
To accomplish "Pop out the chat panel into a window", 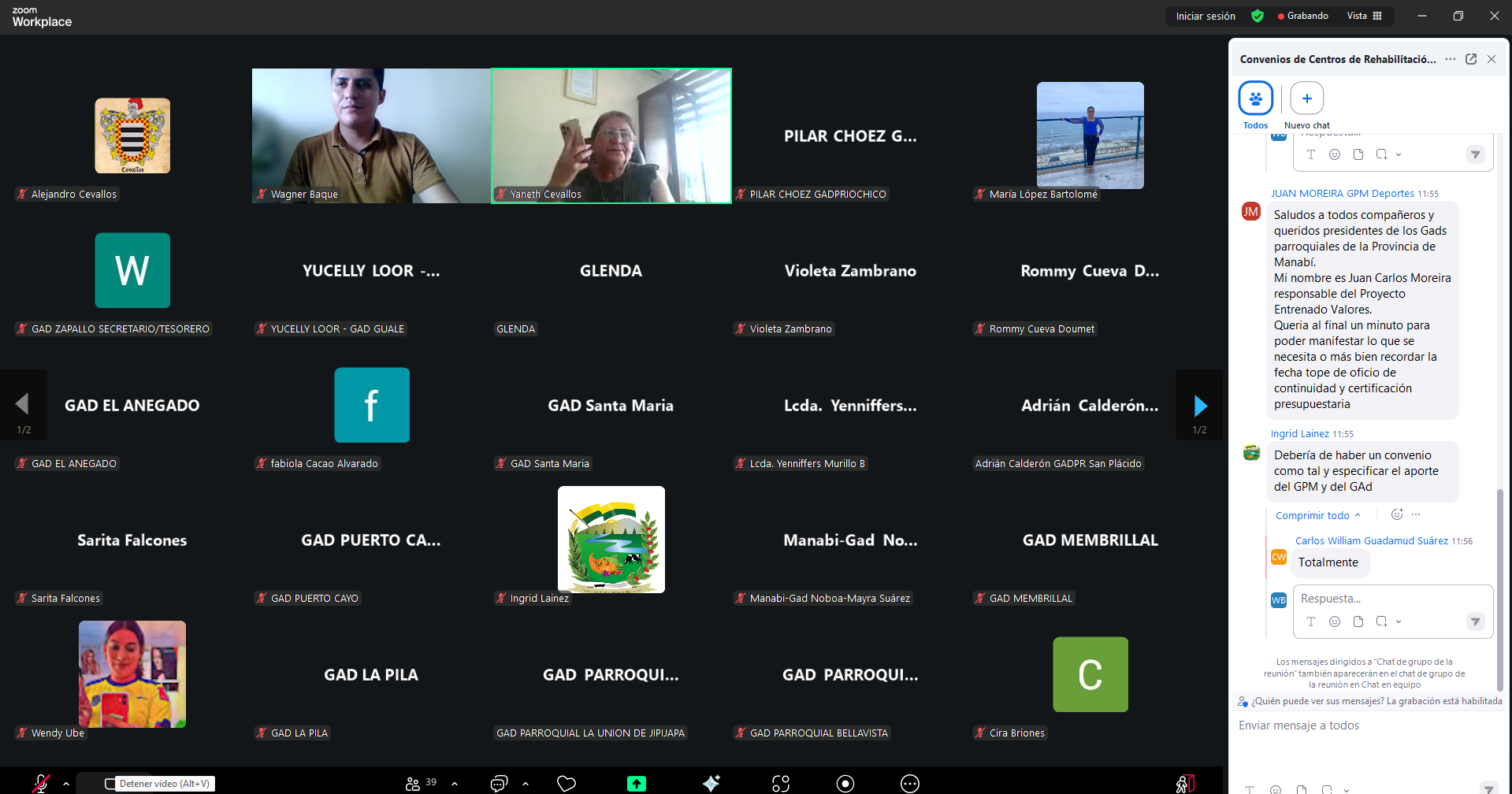I will [x=1471, y=59].
